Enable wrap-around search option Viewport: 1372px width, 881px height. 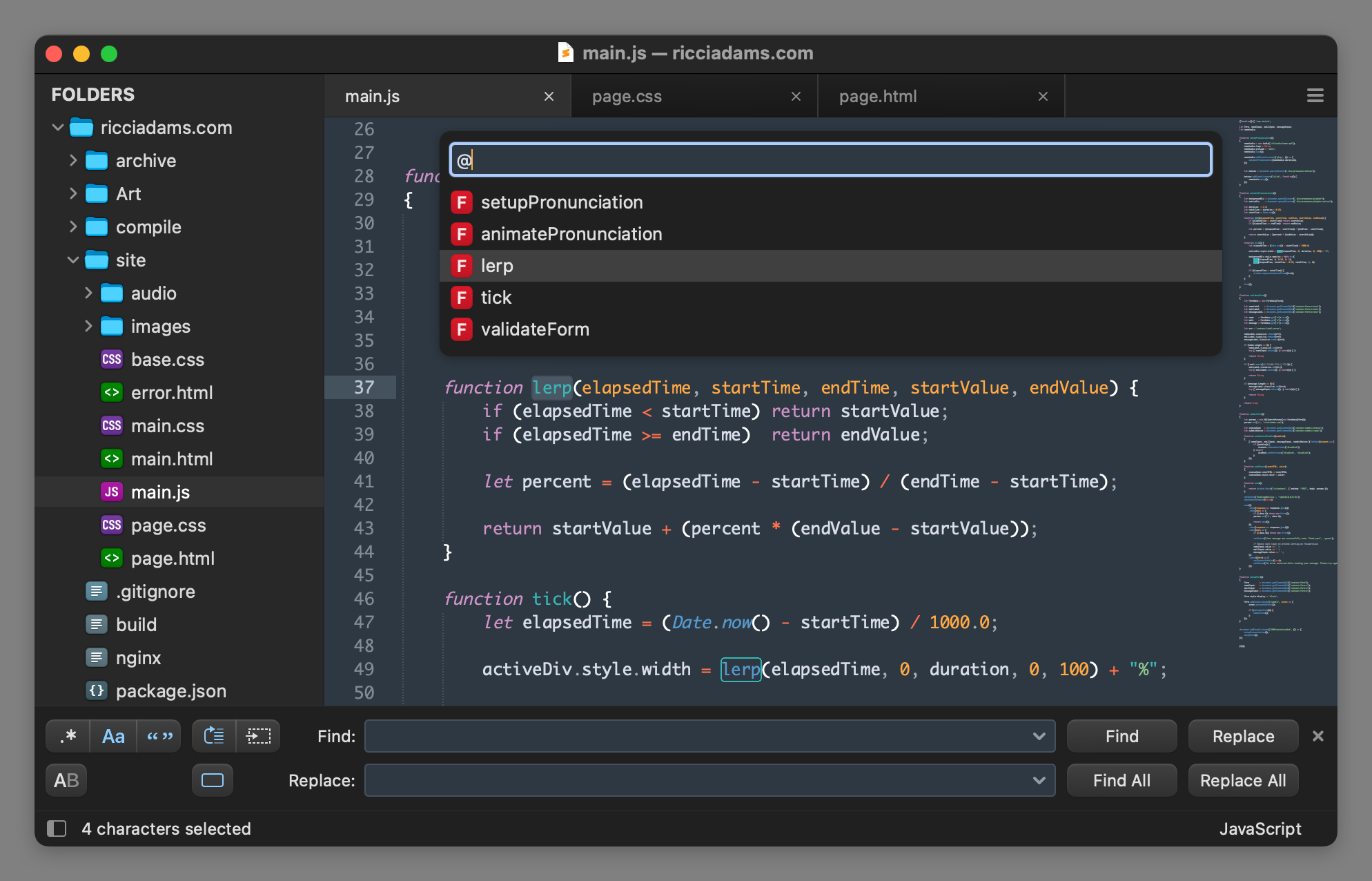(x=213, y=736)
